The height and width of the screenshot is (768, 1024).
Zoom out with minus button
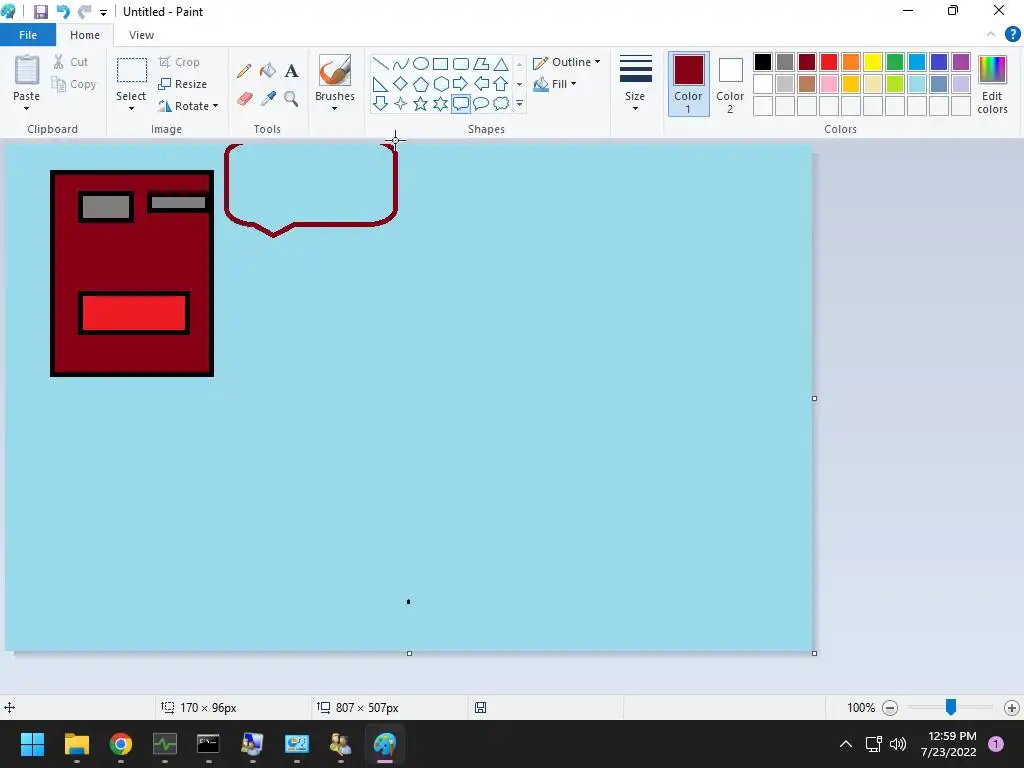(x=890, y=708)
